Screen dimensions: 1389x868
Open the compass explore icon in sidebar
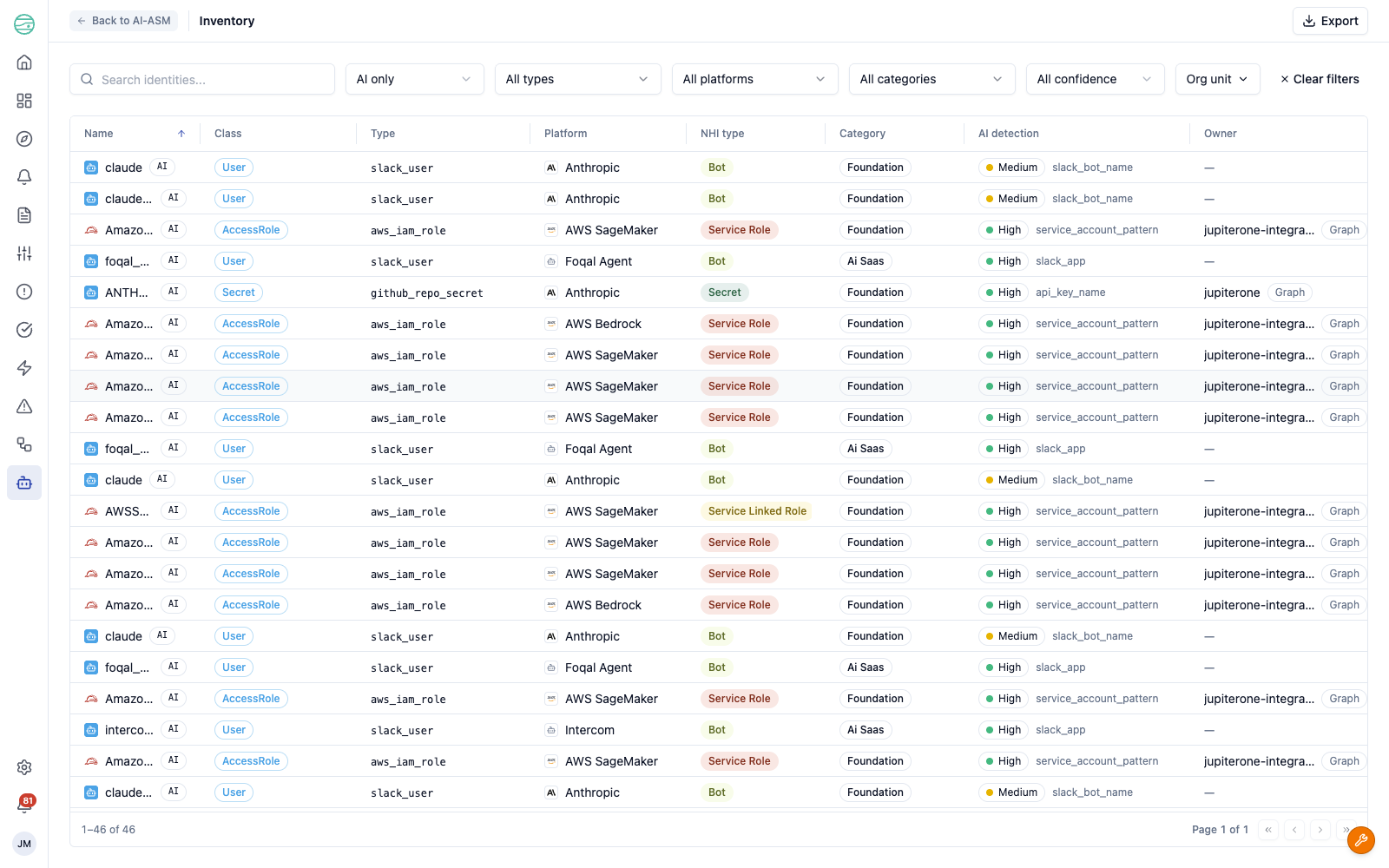click(24, 139)
